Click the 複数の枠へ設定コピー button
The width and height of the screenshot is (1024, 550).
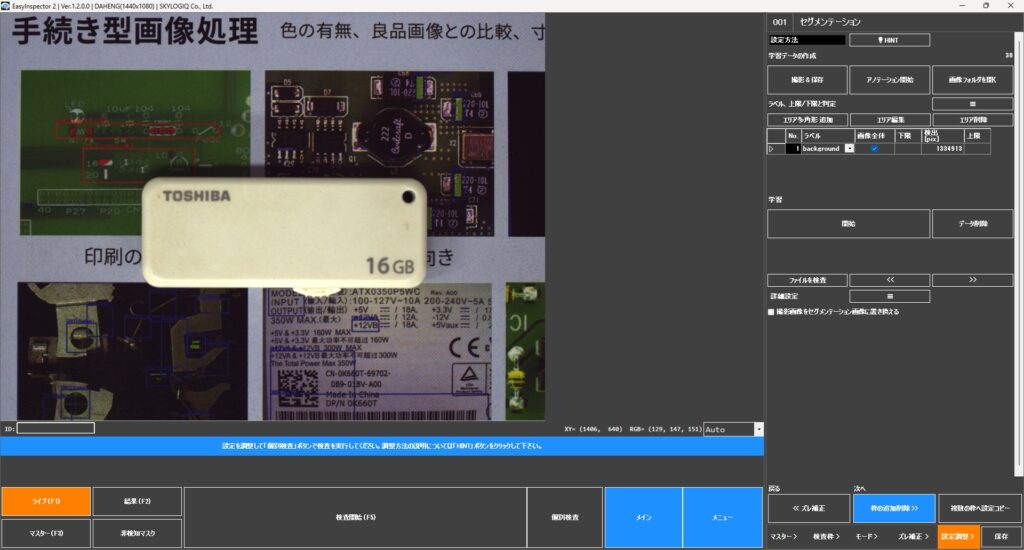tap(979, 508)
